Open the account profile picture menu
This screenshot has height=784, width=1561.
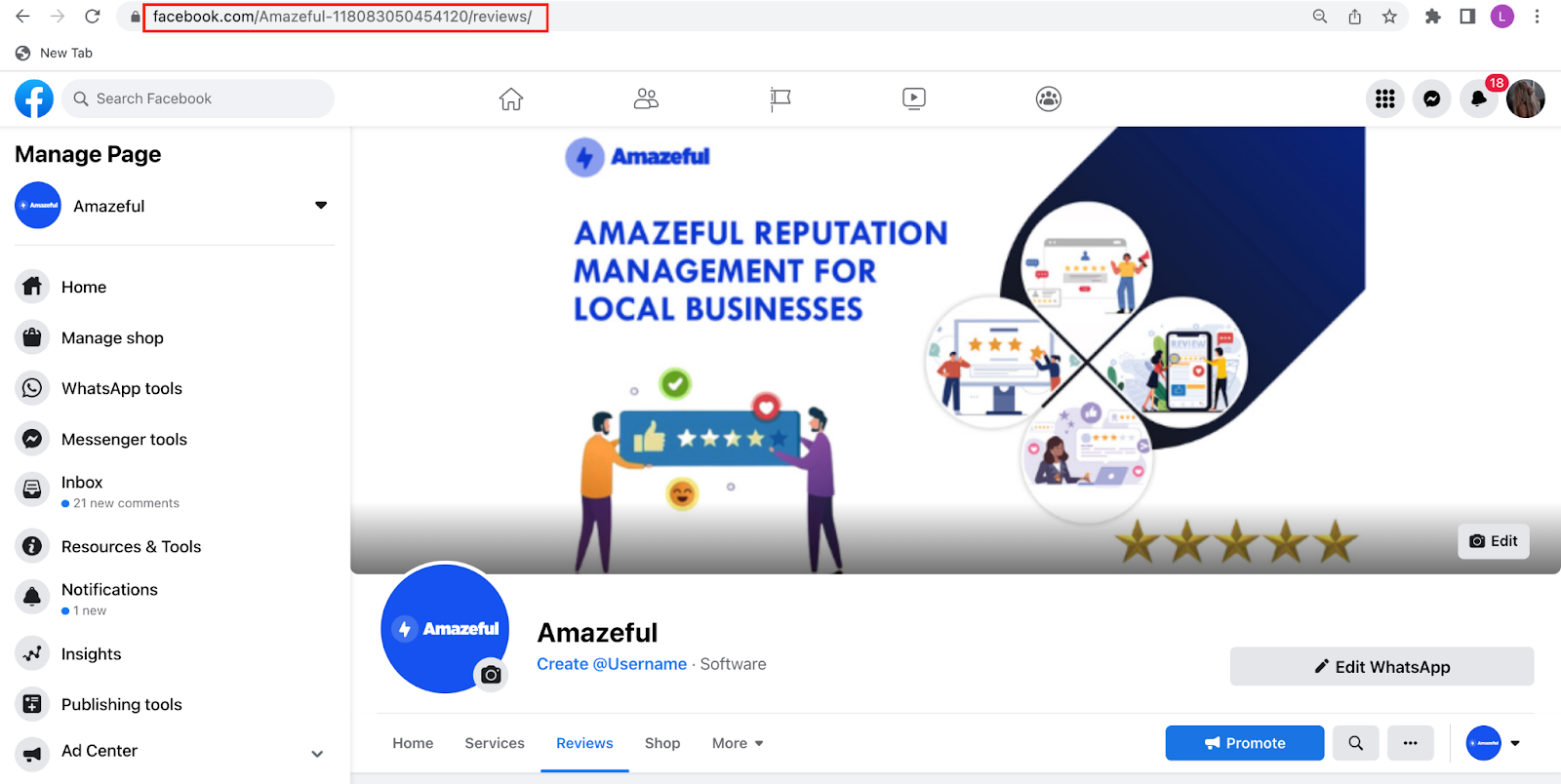[x=1526, y=98]
